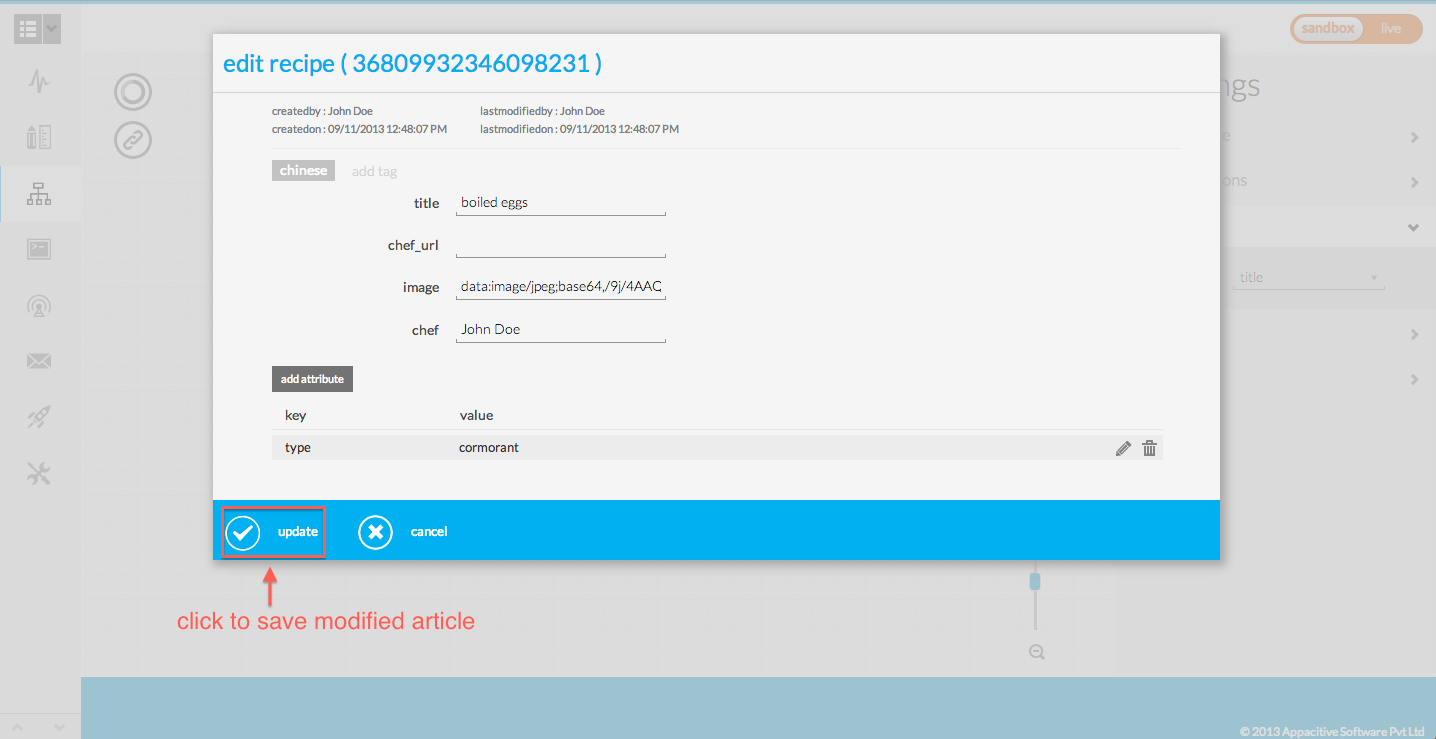Click the chef input field

click(x=560, y=329)
